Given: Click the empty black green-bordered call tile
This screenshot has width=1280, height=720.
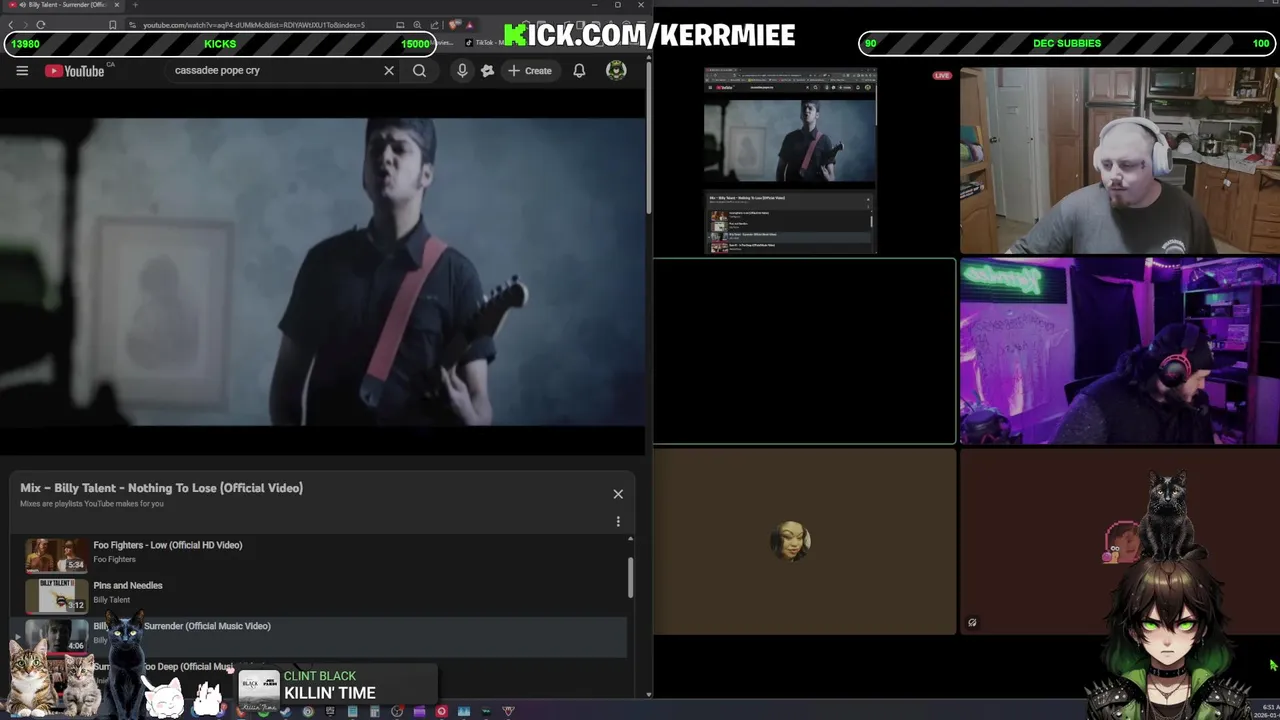Looking at the screenshot, I should (x=805, y=351).
